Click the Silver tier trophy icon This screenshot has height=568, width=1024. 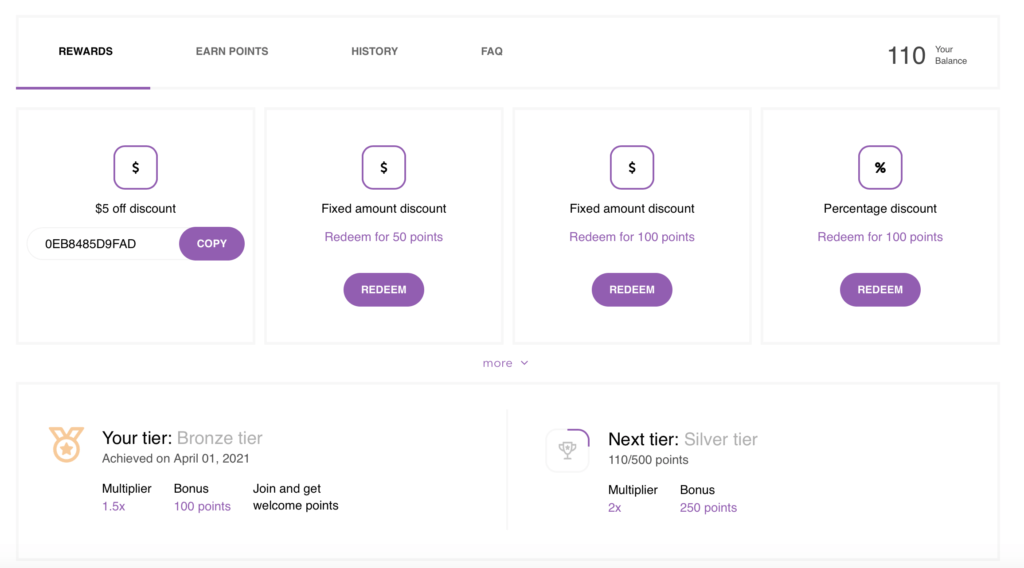[x=568, y=450]
